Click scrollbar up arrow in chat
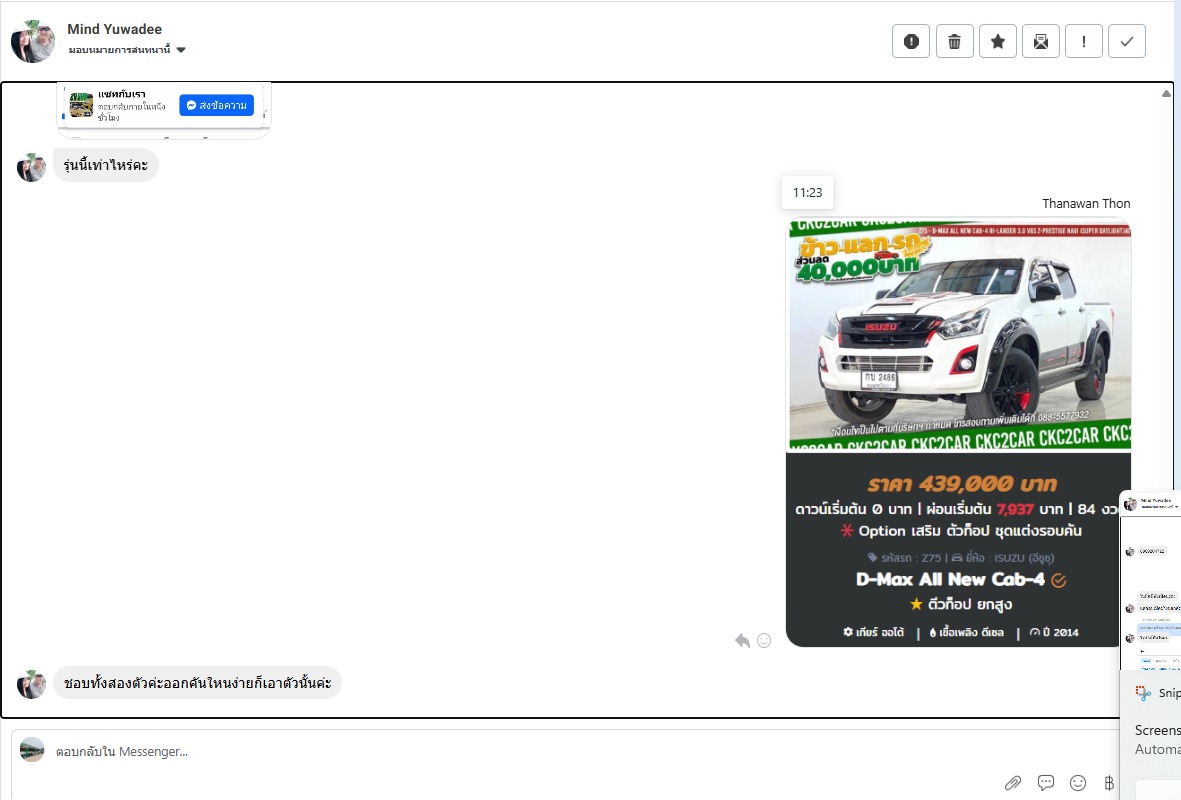 click(x=1166, y=93)
